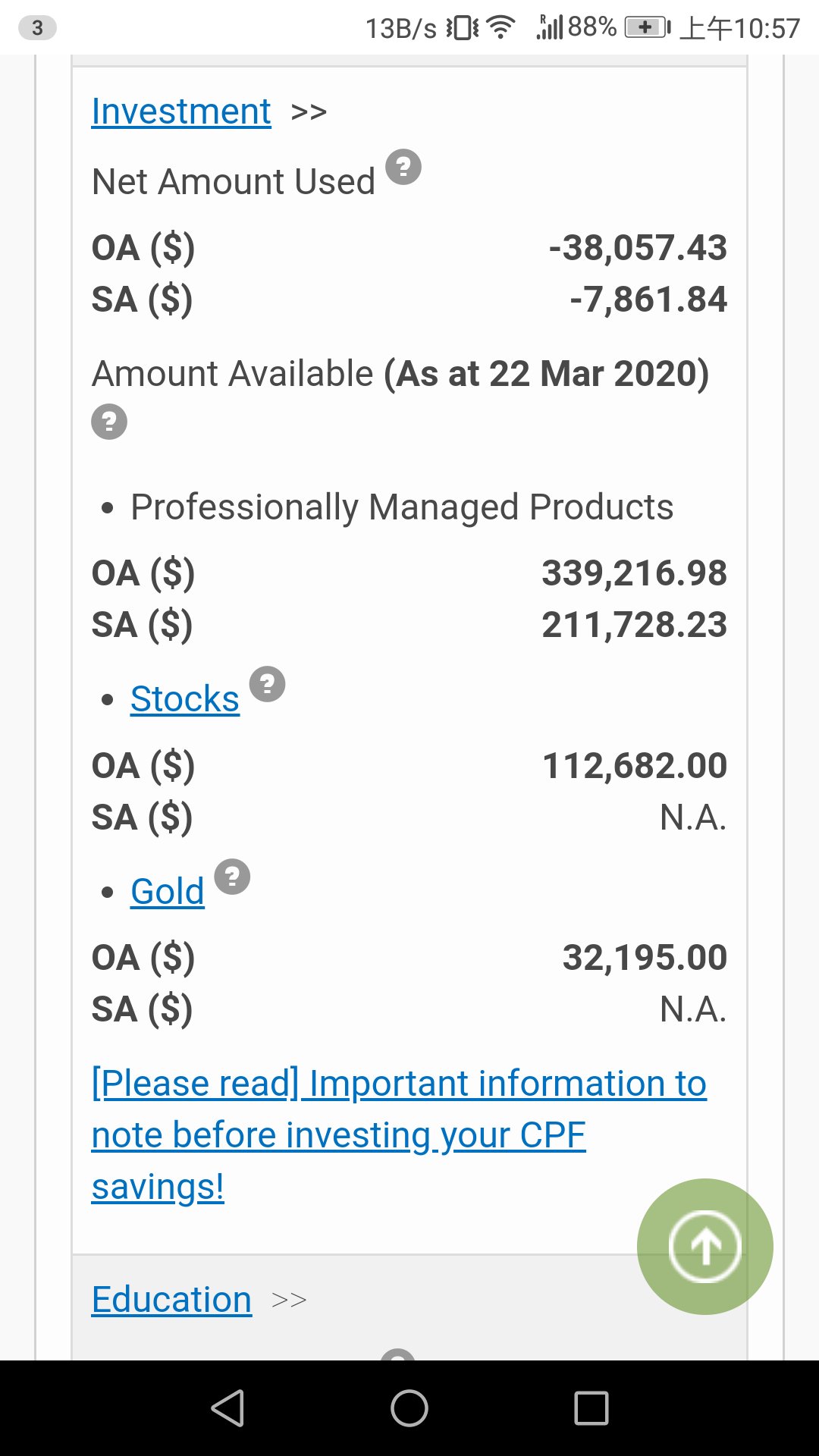Click help icon under Amount Available
819x1456 pixels.
coord(109,422)
